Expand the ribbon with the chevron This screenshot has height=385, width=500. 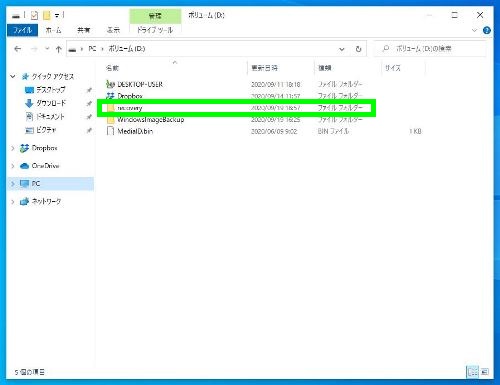pos(474,30)
